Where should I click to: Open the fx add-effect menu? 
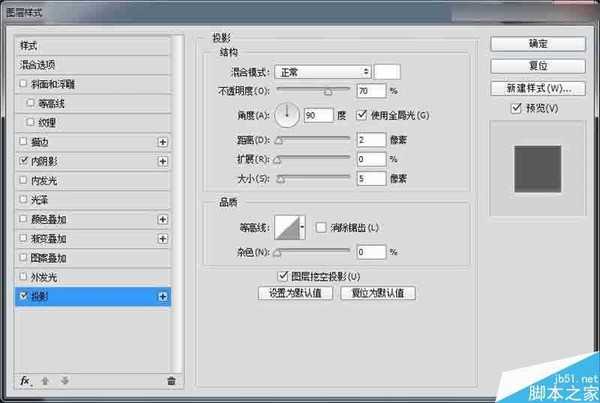25,381
